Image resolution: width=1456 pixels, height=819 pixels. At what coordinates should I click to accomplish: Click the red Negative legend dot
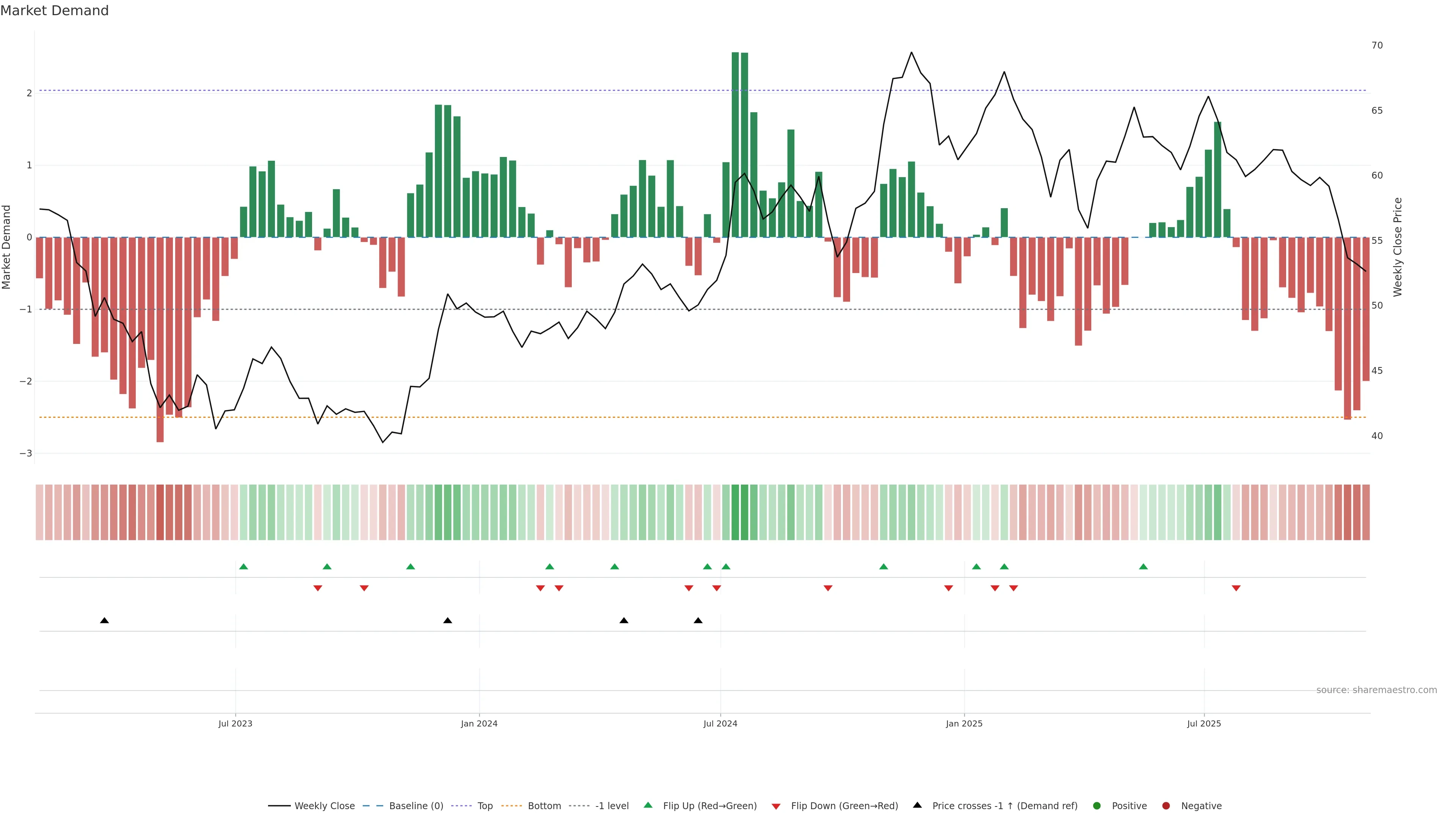(1166, 806)
